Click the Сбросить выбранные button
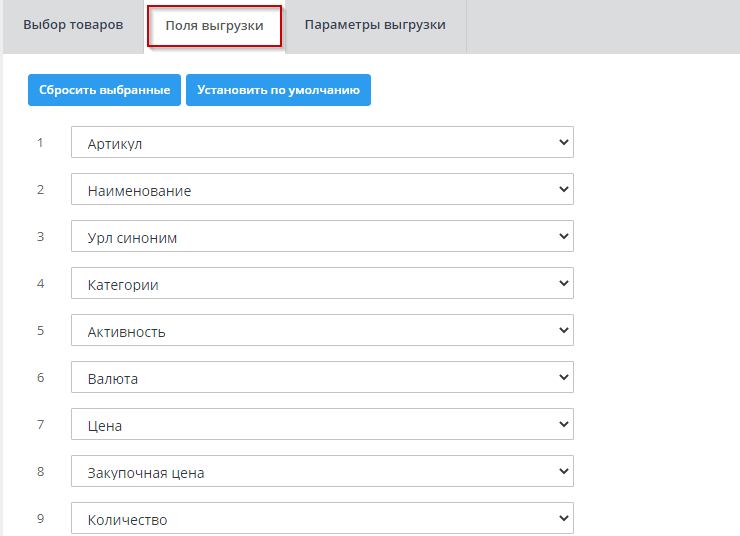Image resolution: width=740 pixels, height=536 pixels. coord(104,90)
